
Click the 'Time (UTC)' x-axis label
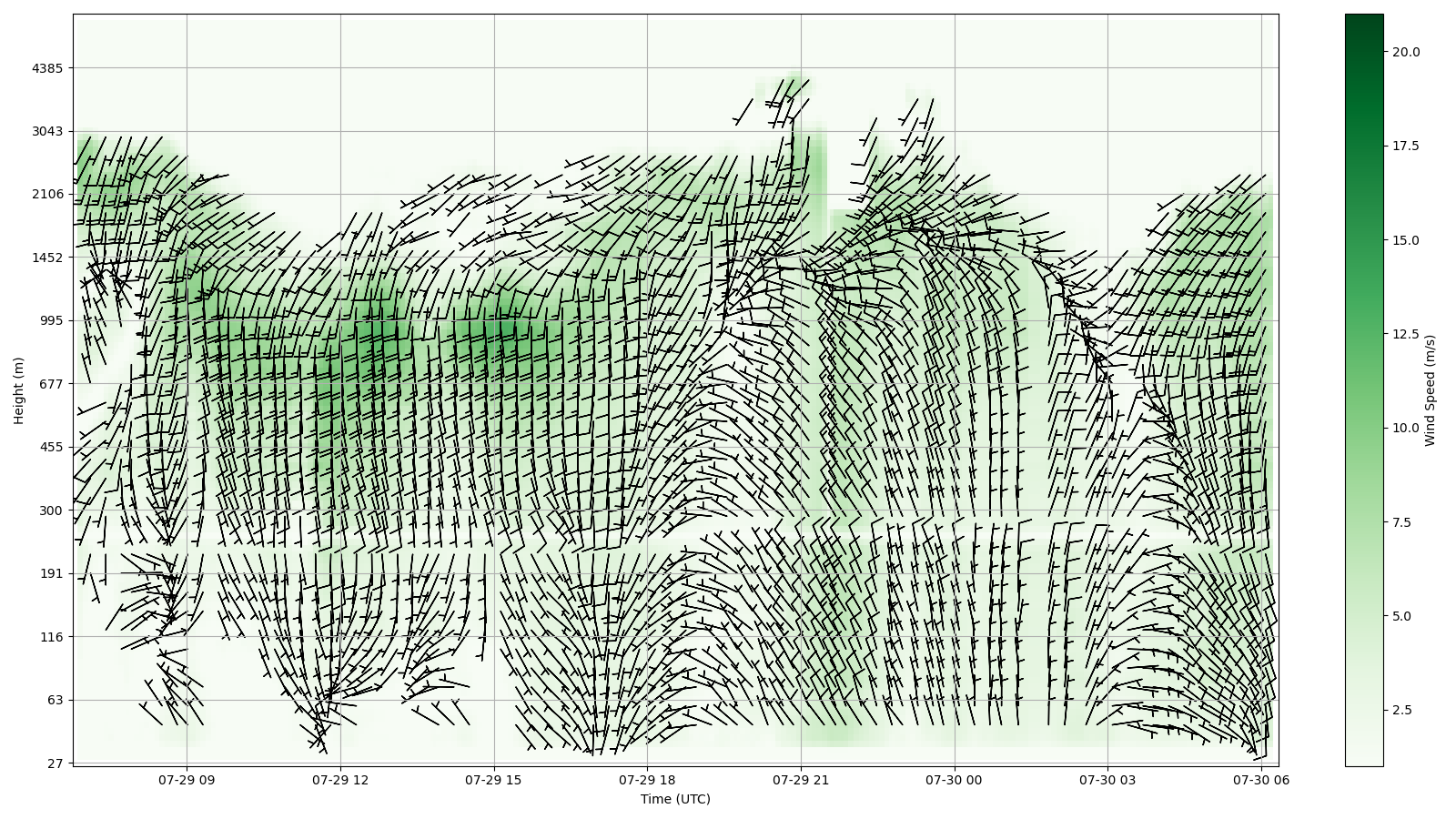pyautogui.click(x=674, y=799)
